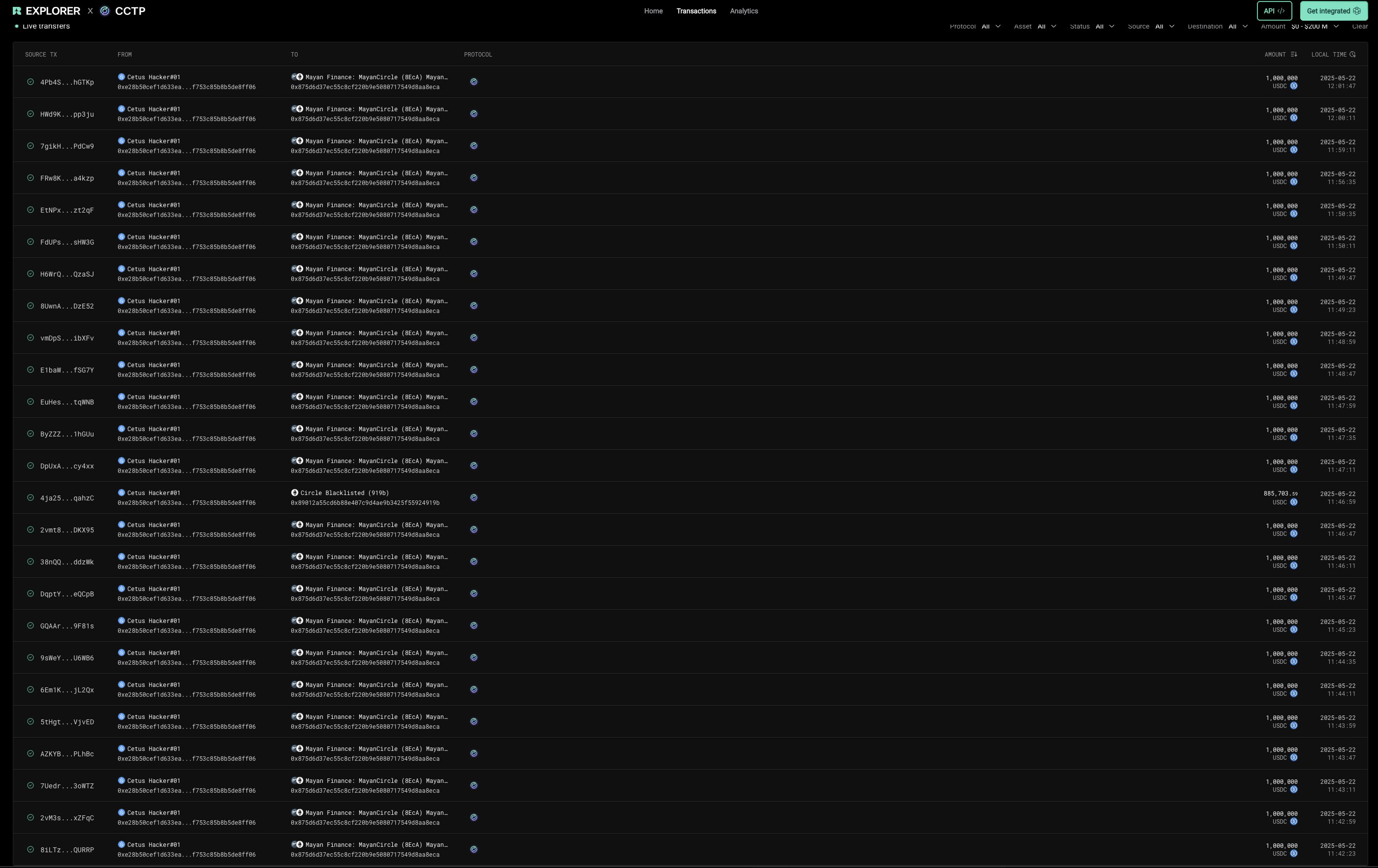
Task: Click Clear to reset filters
Action: point(1360,26)
